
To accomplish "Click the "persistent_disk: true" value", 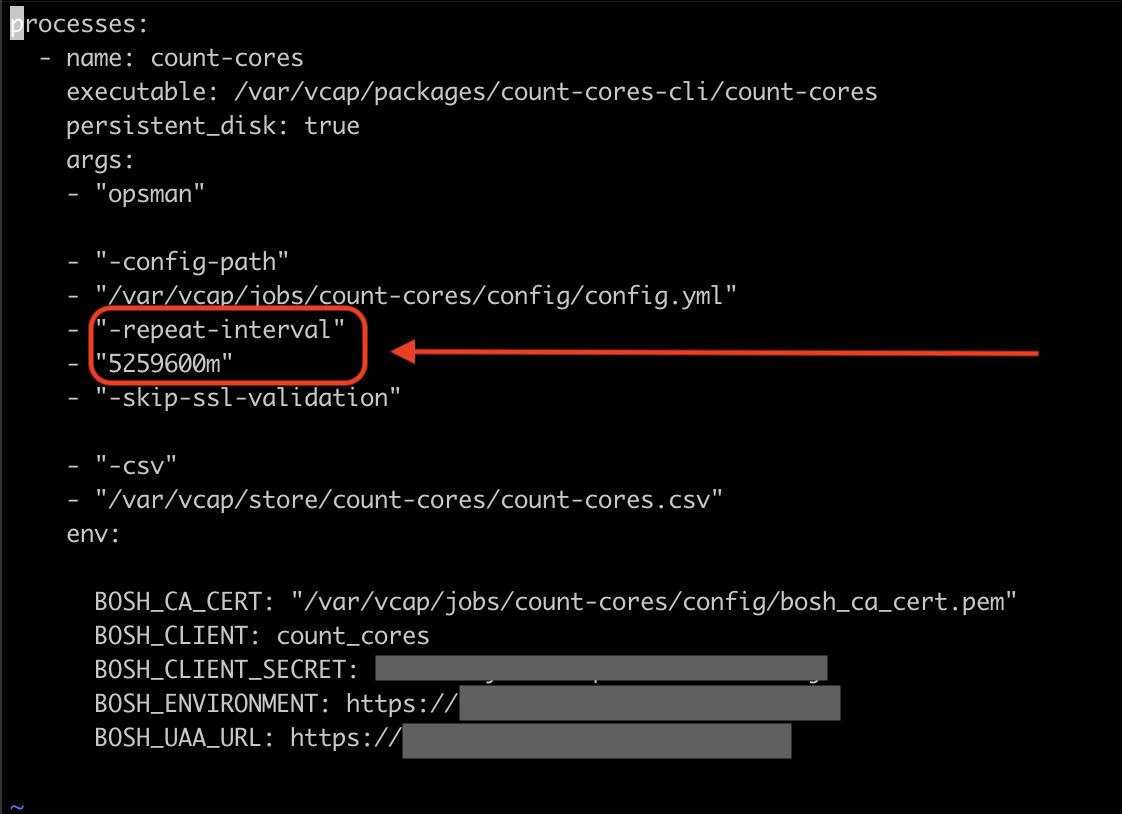I will (x=332, y=126).
